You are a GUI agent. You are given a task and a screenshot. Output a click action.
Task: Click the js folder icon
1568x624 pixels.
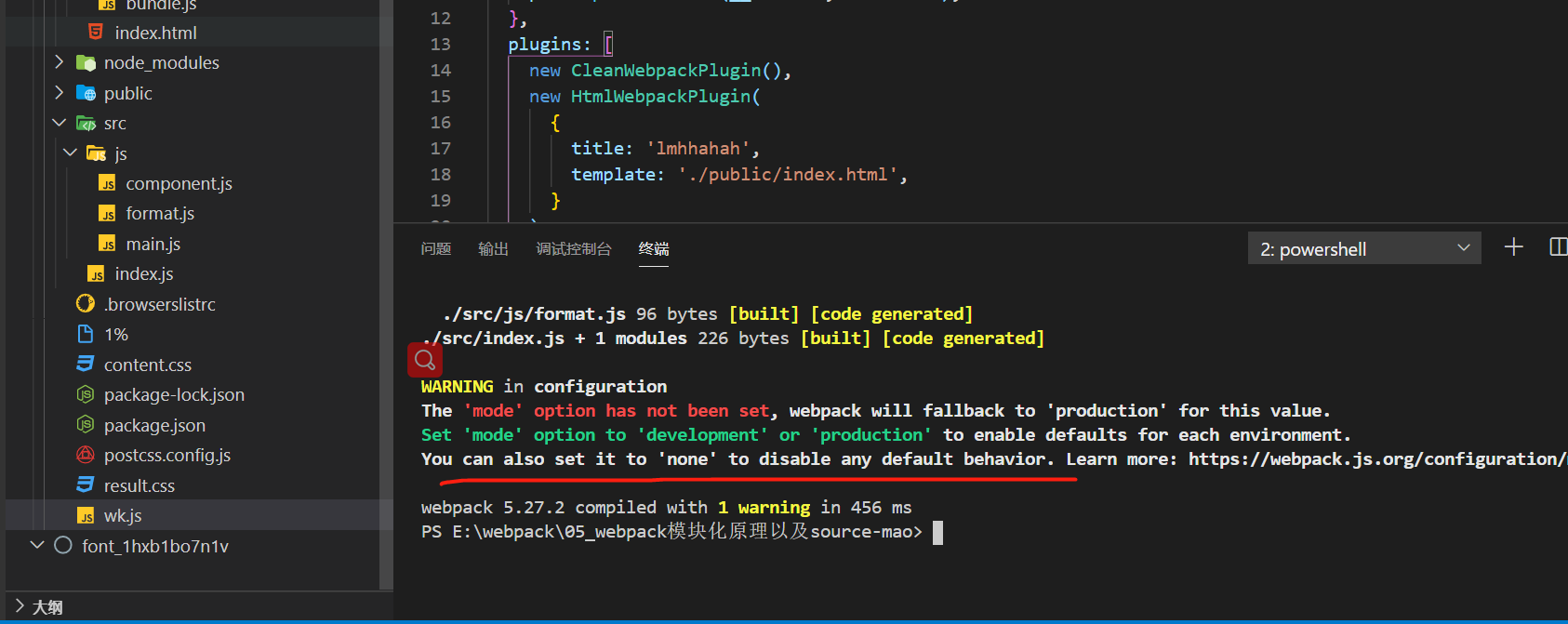point(97,153)
